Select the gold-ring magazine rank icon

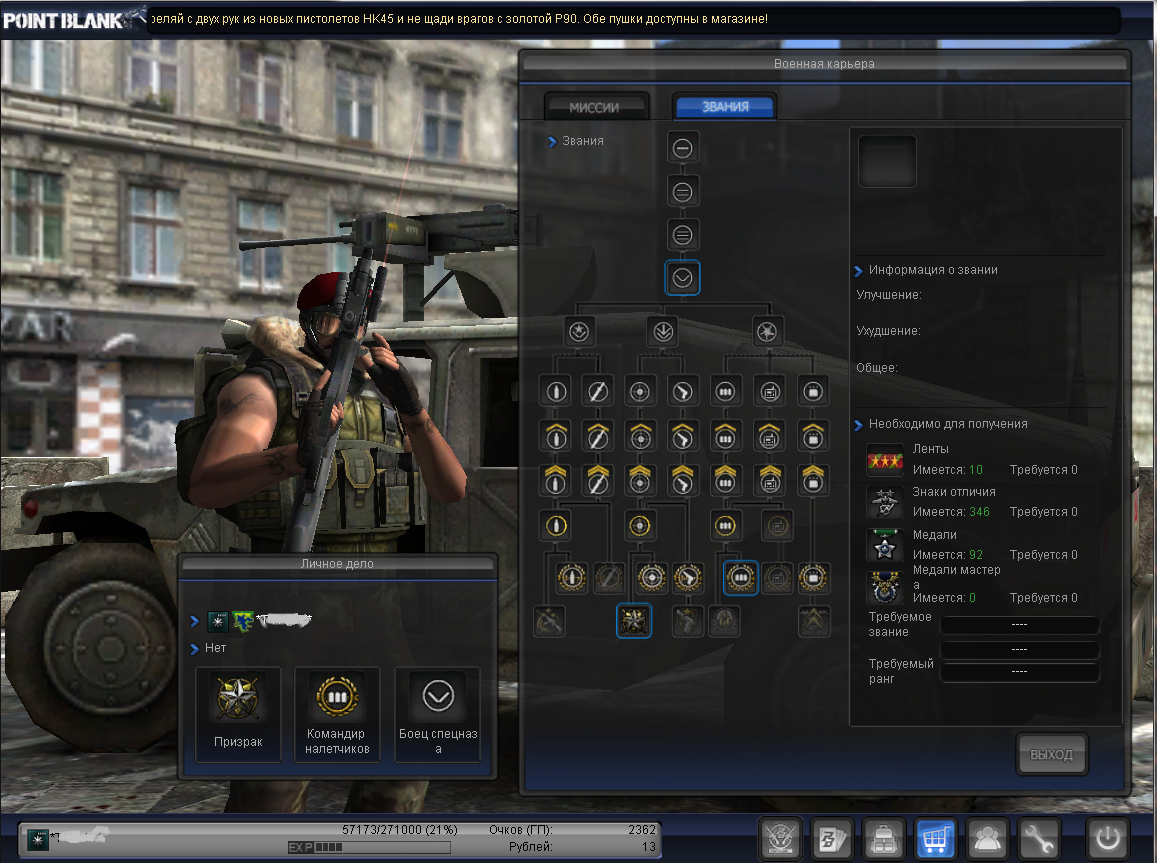[x=725, y=526]
